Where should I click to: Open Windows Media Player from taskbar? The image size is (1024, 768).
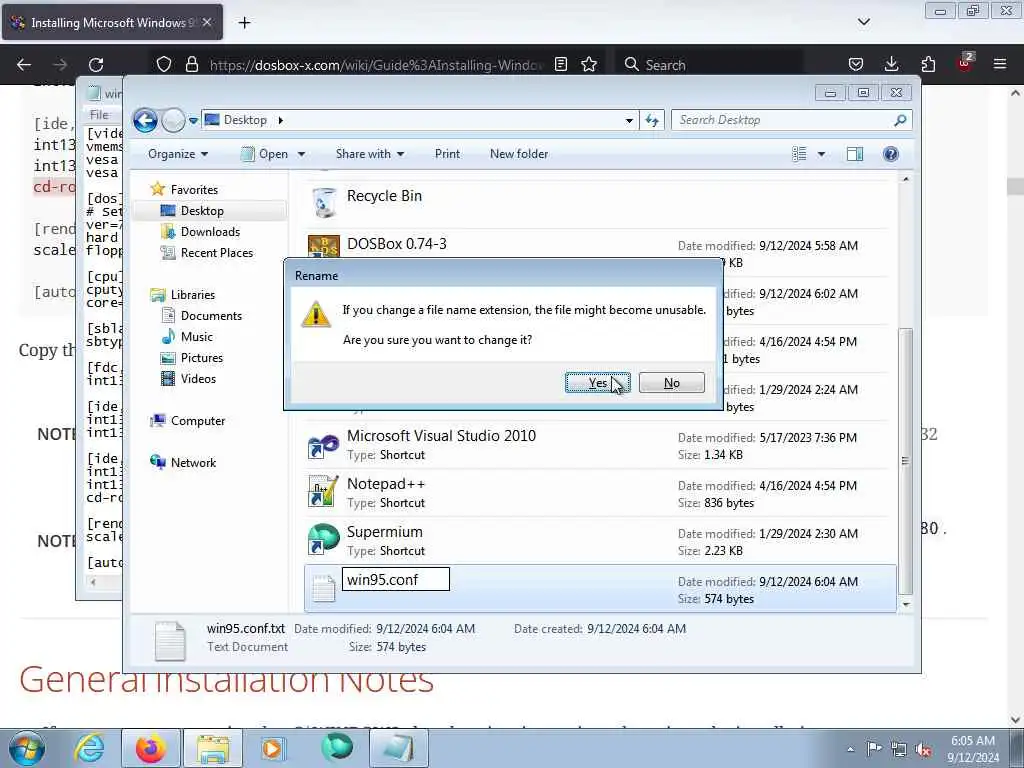point(274,748)
